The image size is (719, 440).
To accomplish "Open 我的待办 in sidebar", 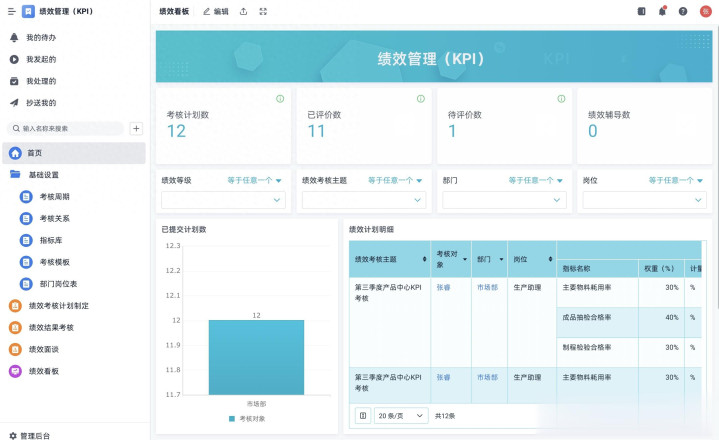I will pos(41,37).
